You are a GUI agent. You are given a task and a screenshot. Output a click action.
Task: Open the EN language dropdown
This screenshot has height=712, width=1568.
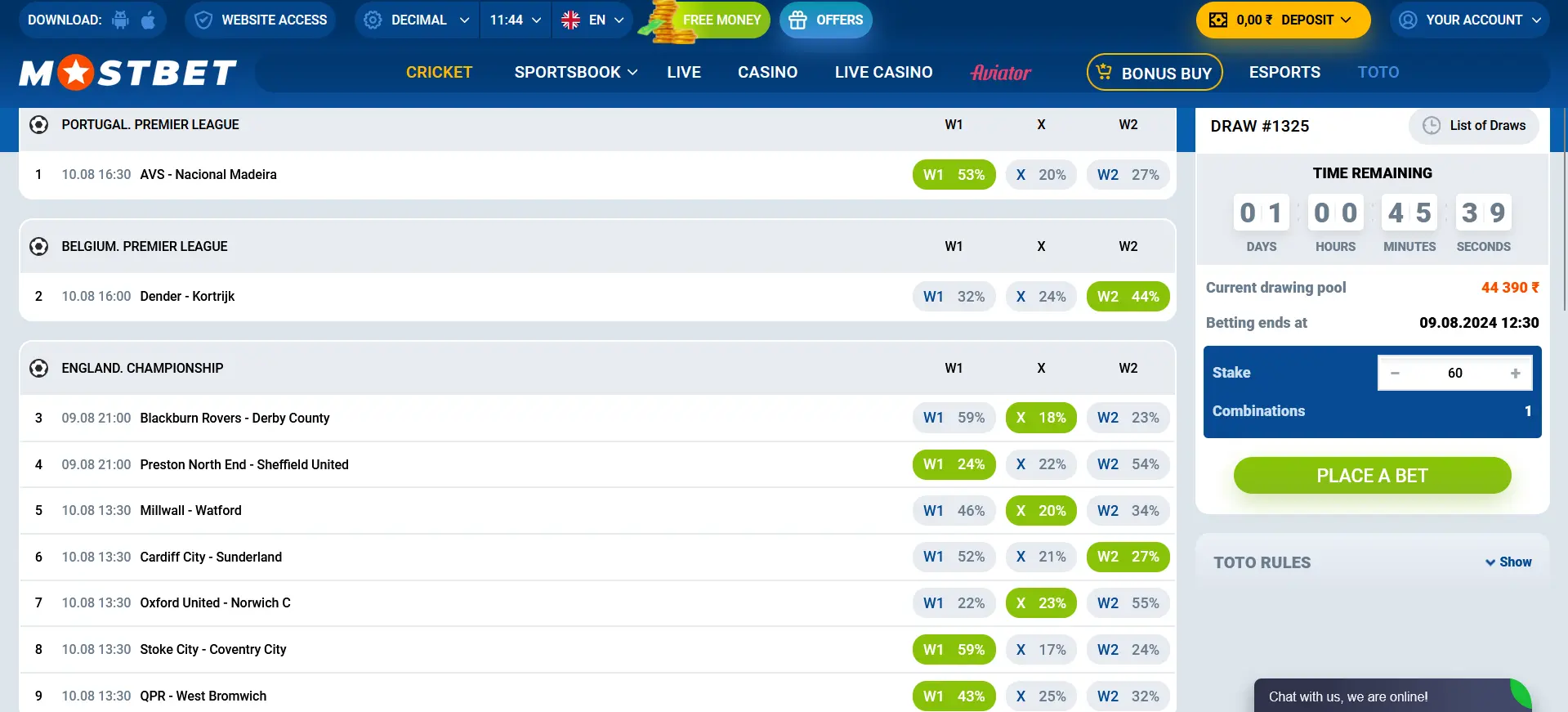click(592, 20)
